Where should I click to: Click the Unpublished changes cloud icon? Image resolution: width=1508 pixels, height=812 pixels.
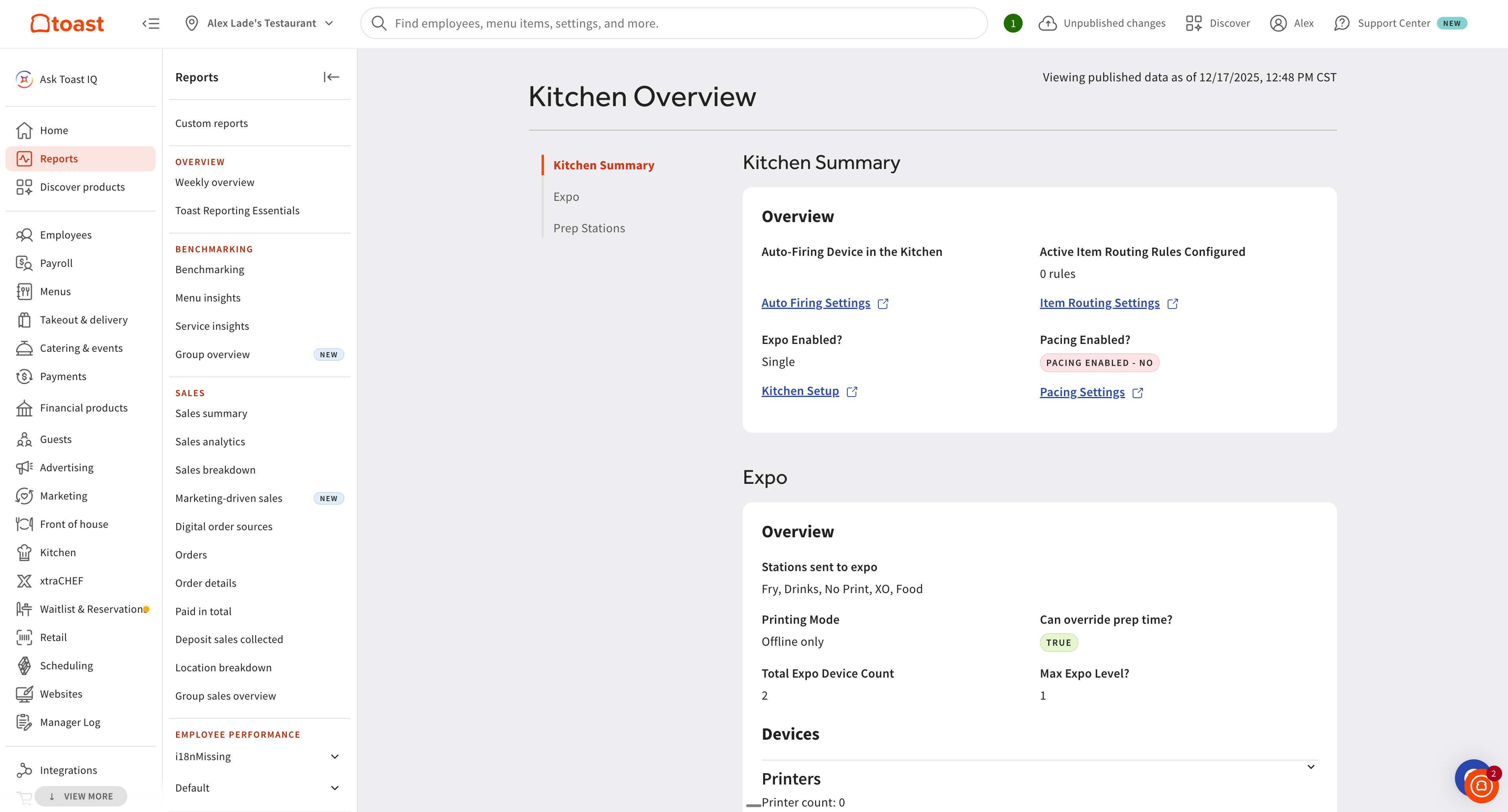click(1047, 24)
